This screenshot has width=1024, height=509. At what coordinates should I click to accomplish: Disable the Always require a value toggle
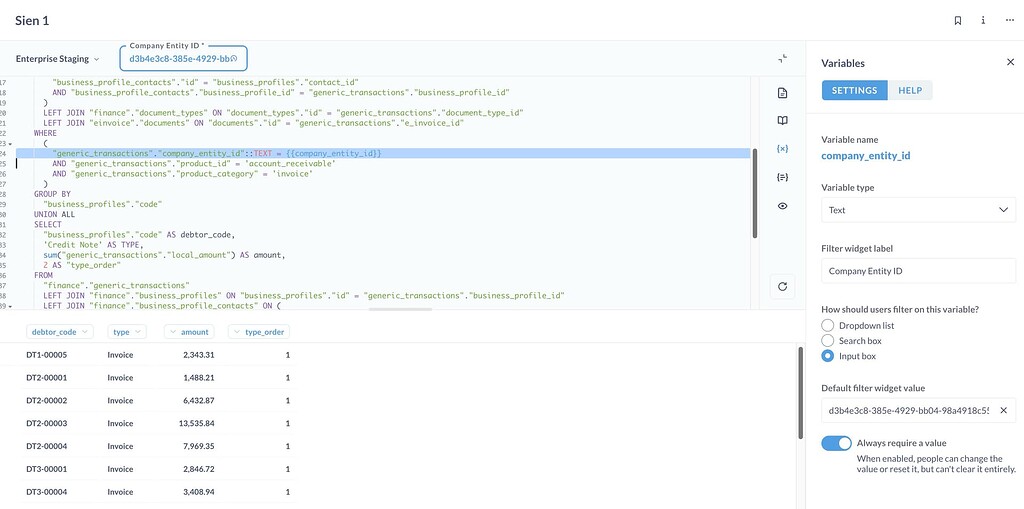coord(836,443)
